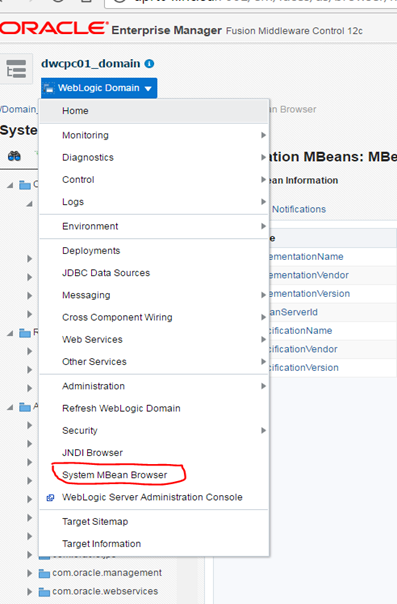Expand the Monitoring submenu arrow
397x604 pixels.
pyautogui.click(x=263, y=135)
